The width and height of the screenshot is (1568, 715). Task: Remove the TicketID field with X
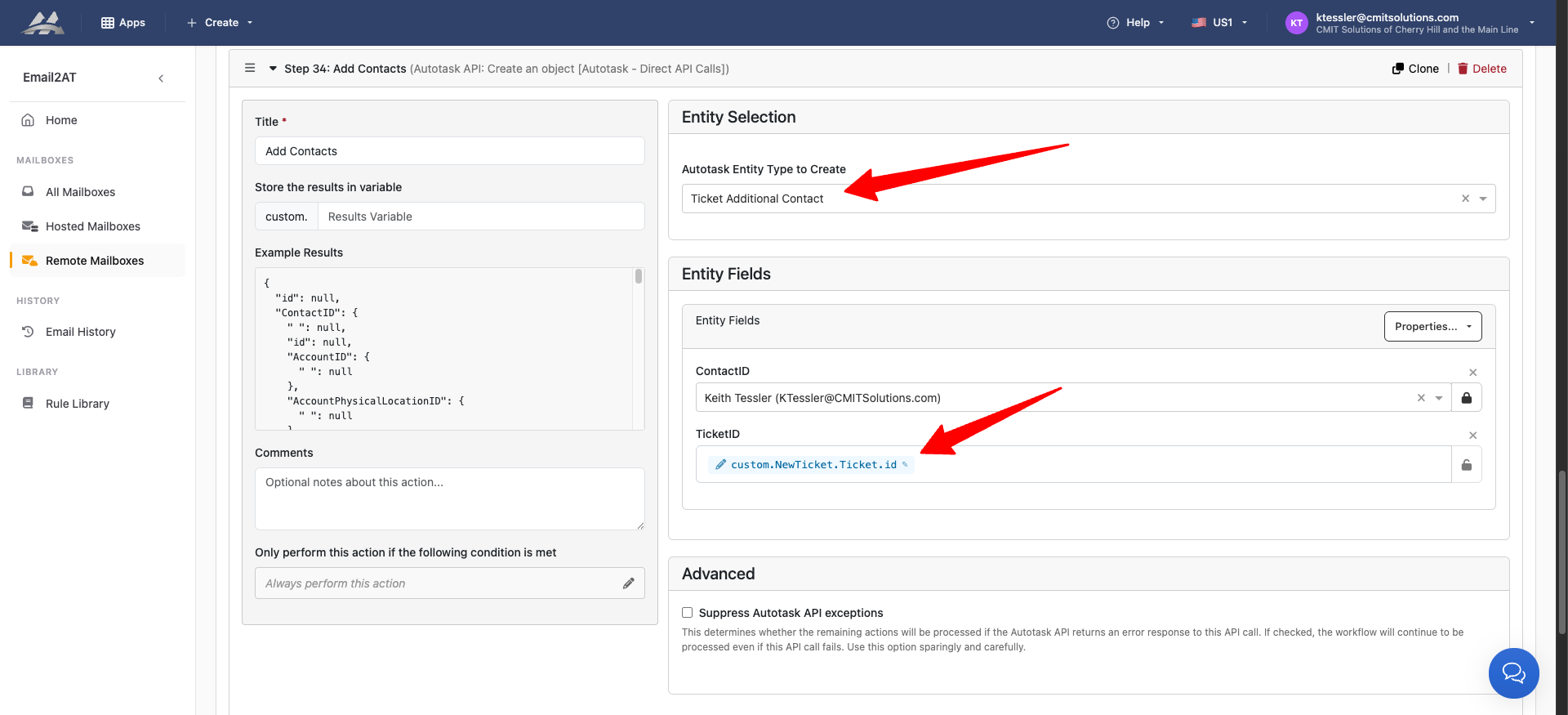[x=1472, y=436]
